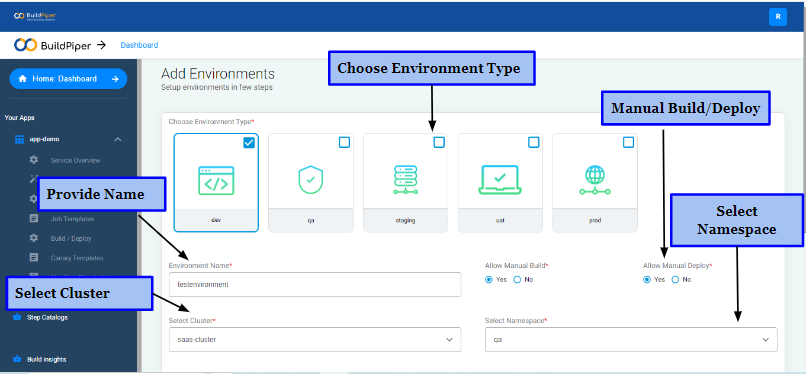This screenshot has height=374, width=806.
Task: Select the staging environment card label
Action: click(406, 220)
